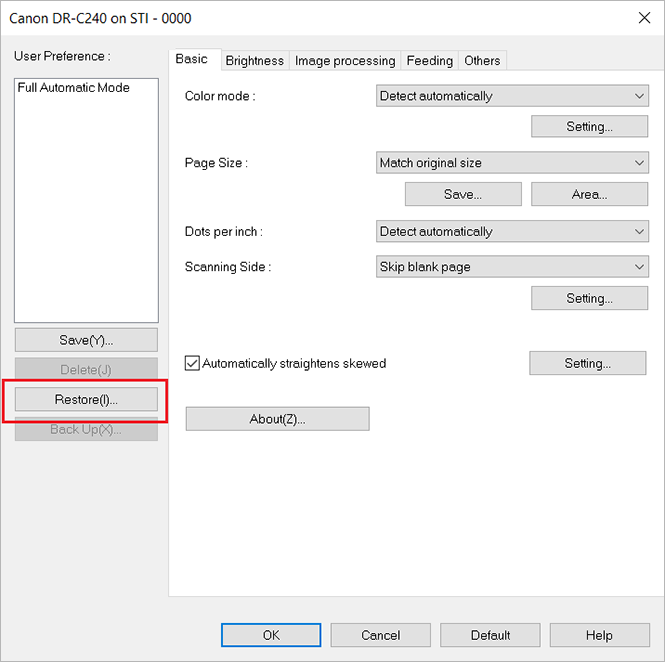Switch to the Feeding tab
This screenshot has height=662, width=665.
coord(430,61)
